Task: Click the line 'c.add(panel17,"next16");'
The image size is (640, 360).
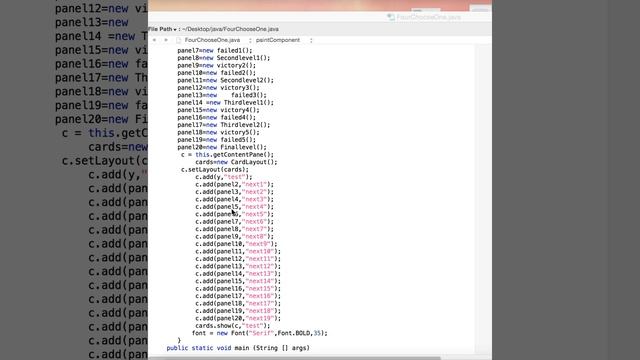Action: [238, 296]
